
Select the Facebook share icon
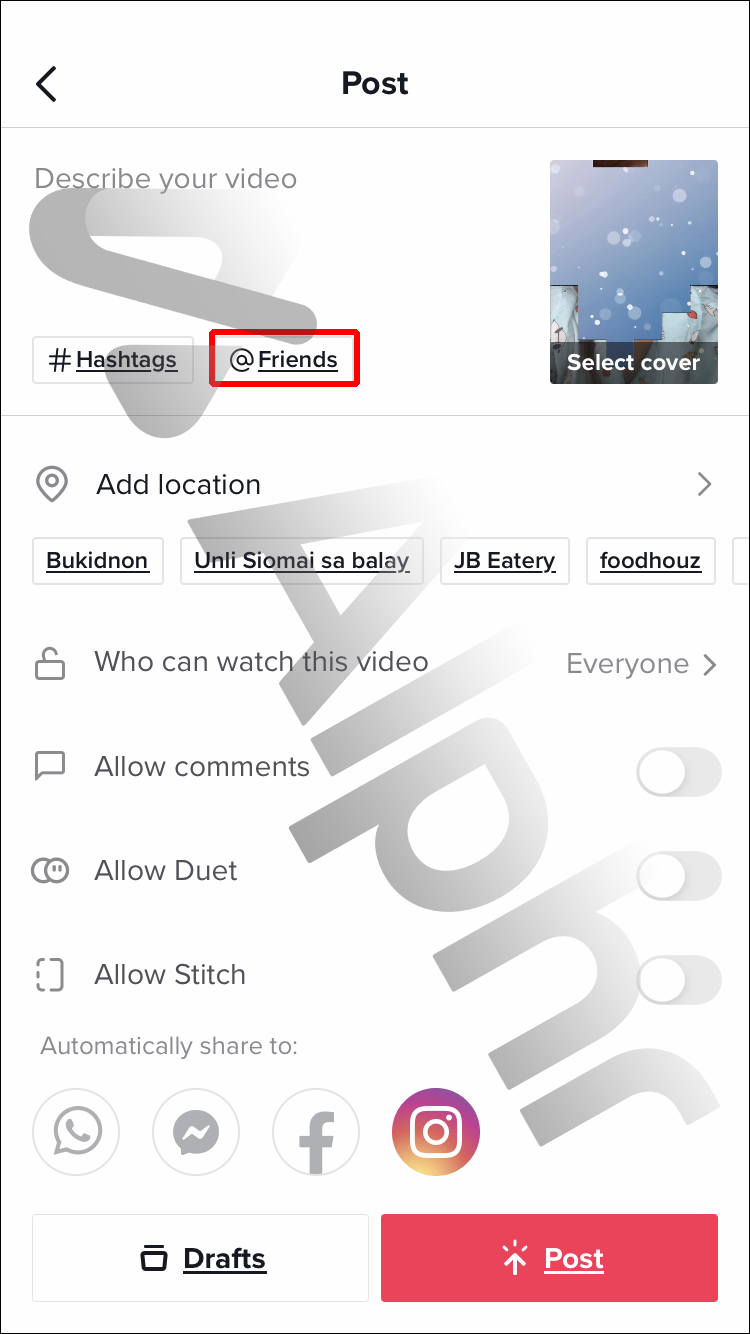coord(316,1132)
